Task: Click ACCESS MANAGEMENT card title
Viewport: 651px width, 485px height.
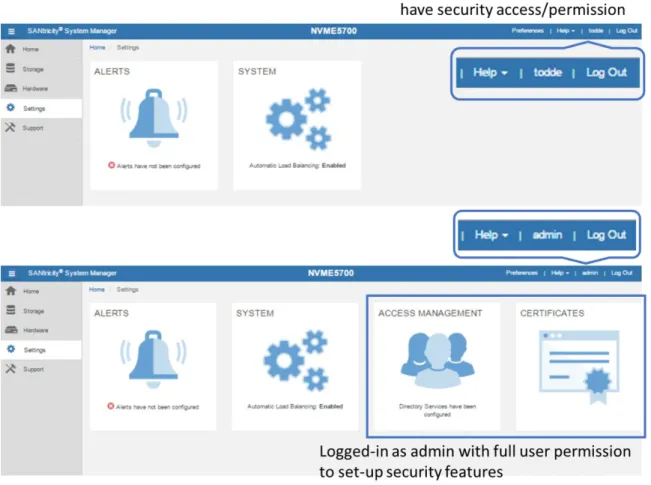Action: click(x=430, y=313)
